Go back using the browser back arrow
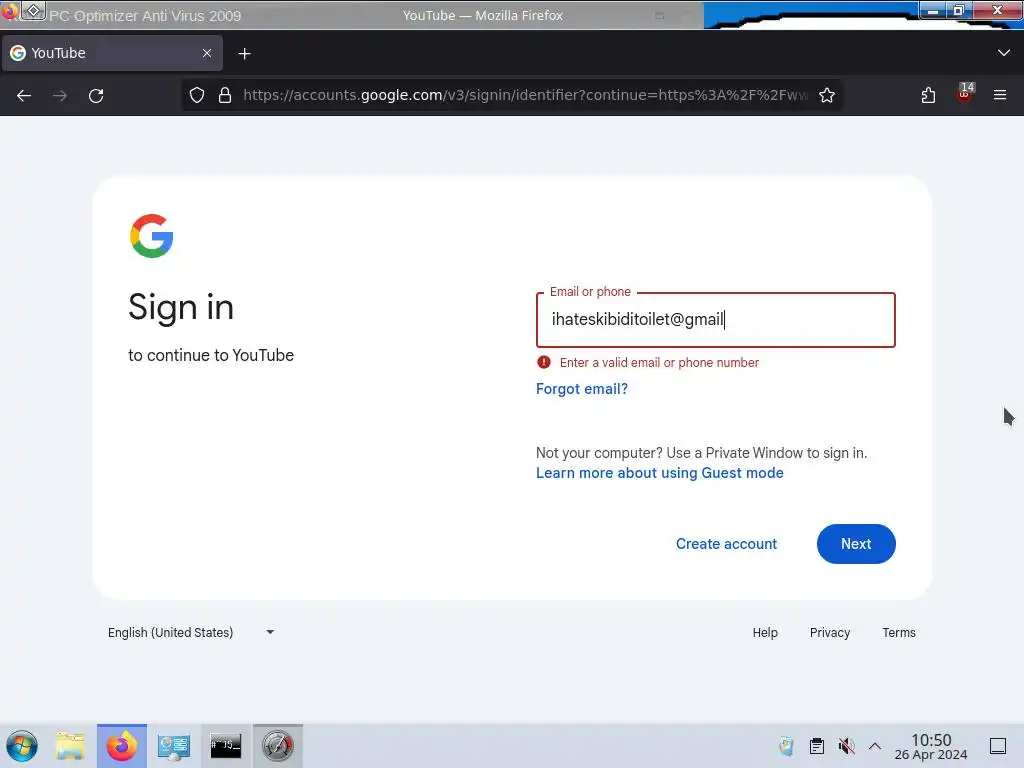Viewport: 1024px width, 768px height. tap(24, 95)
